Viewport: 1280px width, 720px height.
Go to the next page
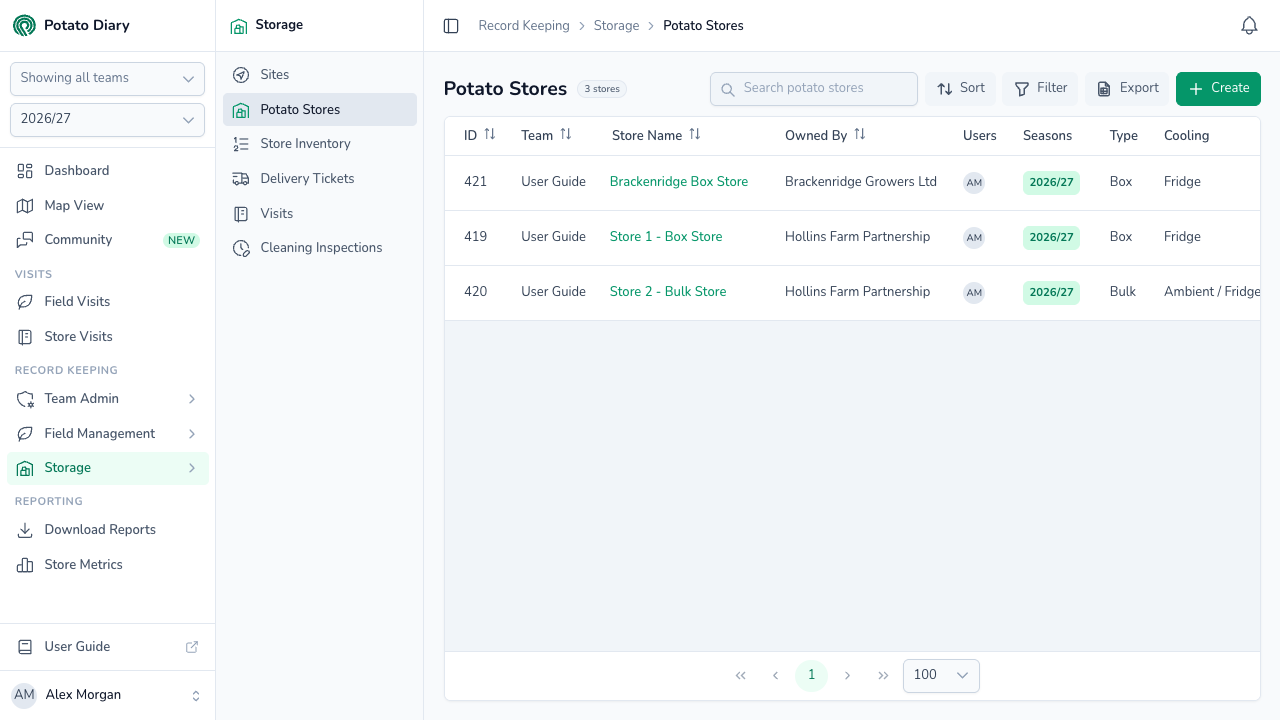(x=847, y=676)
